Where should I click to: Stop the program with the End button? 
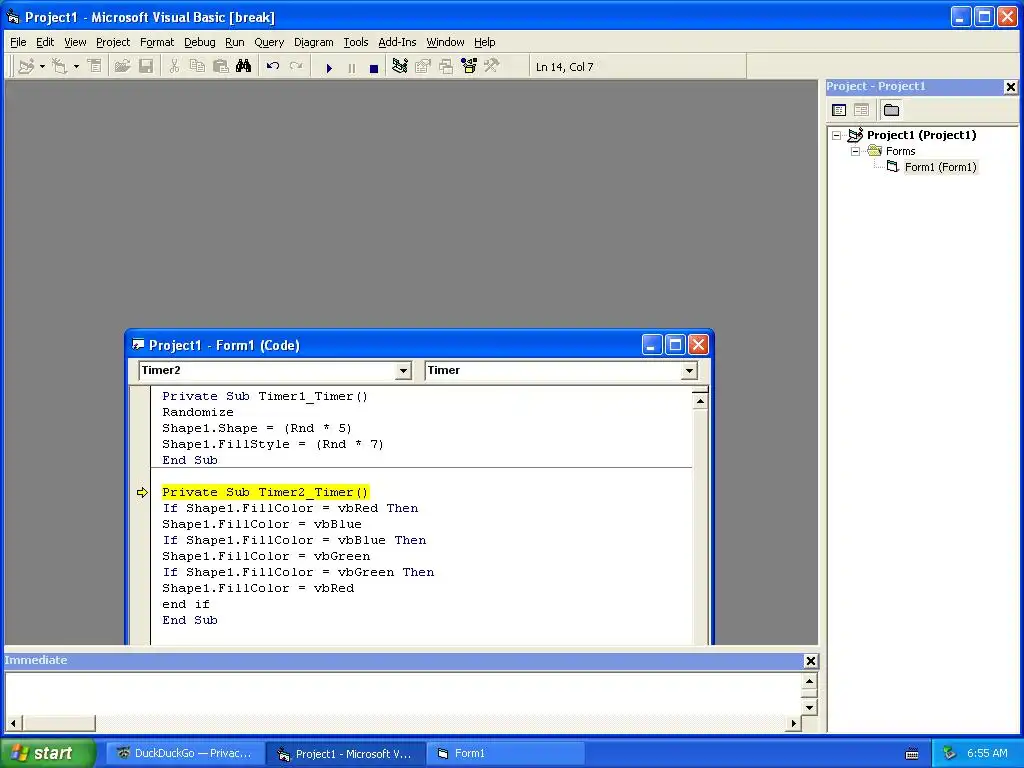coord(374,68)
